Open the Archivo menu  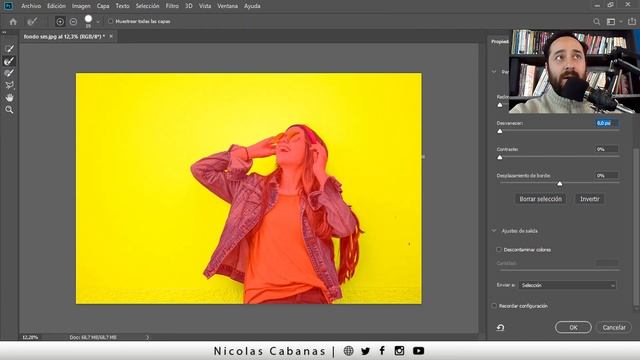click(31, 6)
